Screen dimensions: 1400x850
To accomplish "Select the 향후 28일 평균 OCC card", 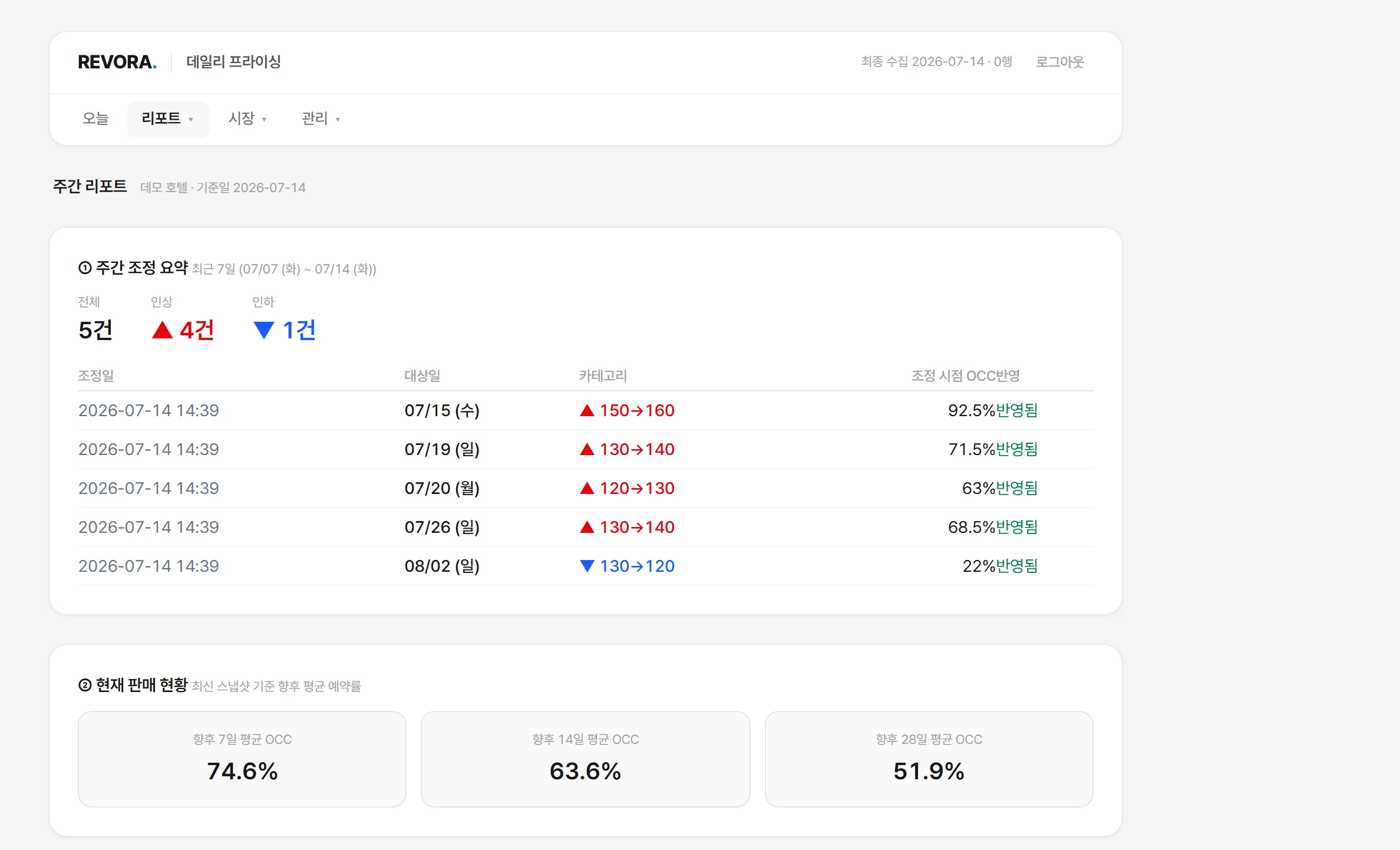I will click(x=929, y=759).
